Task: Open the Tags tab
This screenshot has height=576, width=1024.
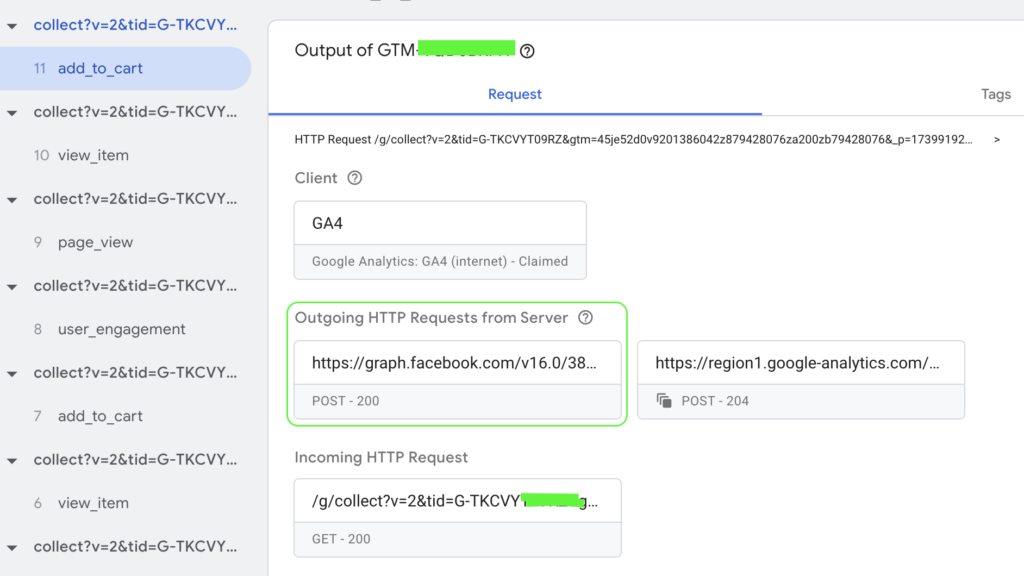Action: [995, 94]
